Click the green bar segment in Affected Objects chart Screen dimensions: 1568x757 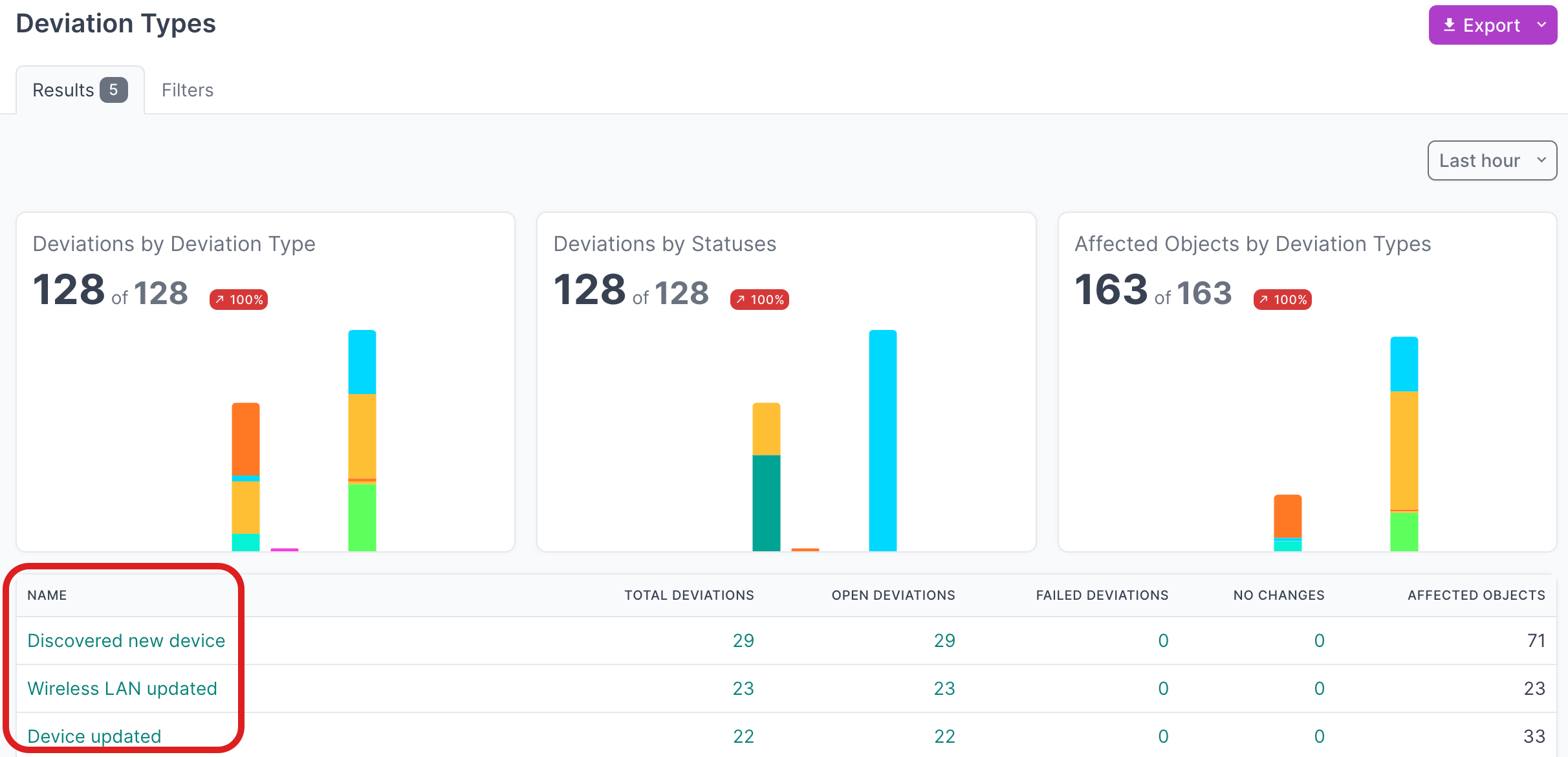pyautogui.click(x=1404, y=532)
